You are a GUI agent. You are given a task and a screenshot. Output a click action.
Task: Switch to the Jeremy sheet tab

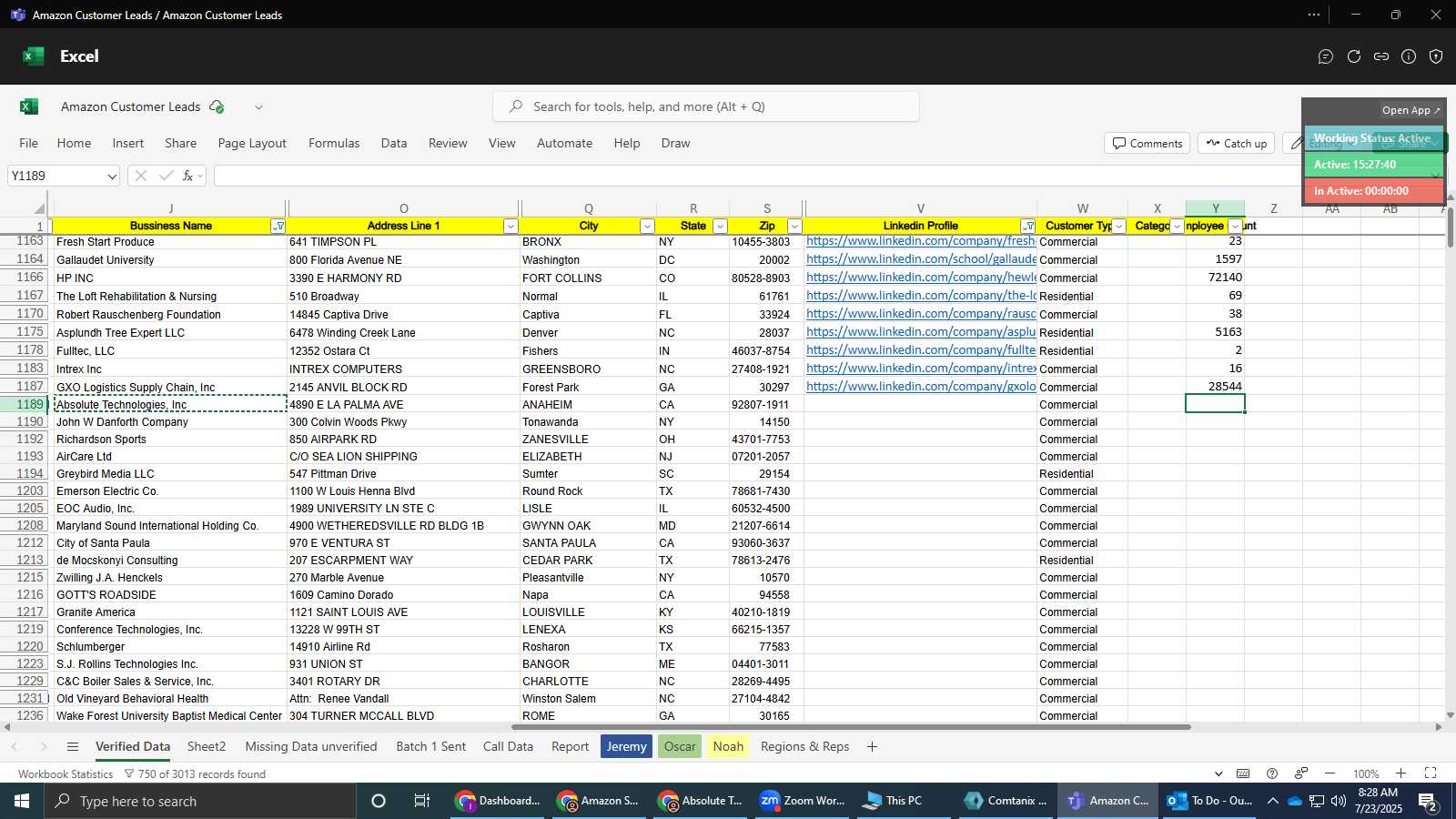[626, 747]
